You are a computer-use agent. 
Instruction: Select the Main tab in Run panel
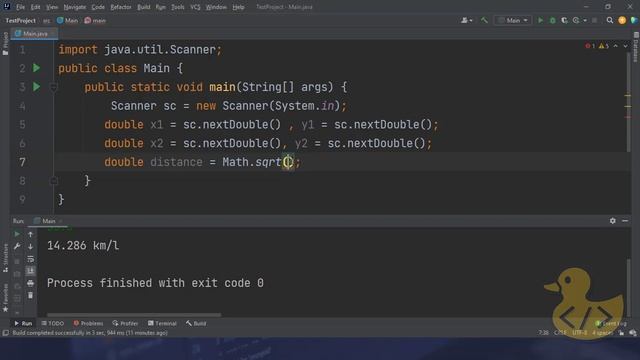coord(48,221)
